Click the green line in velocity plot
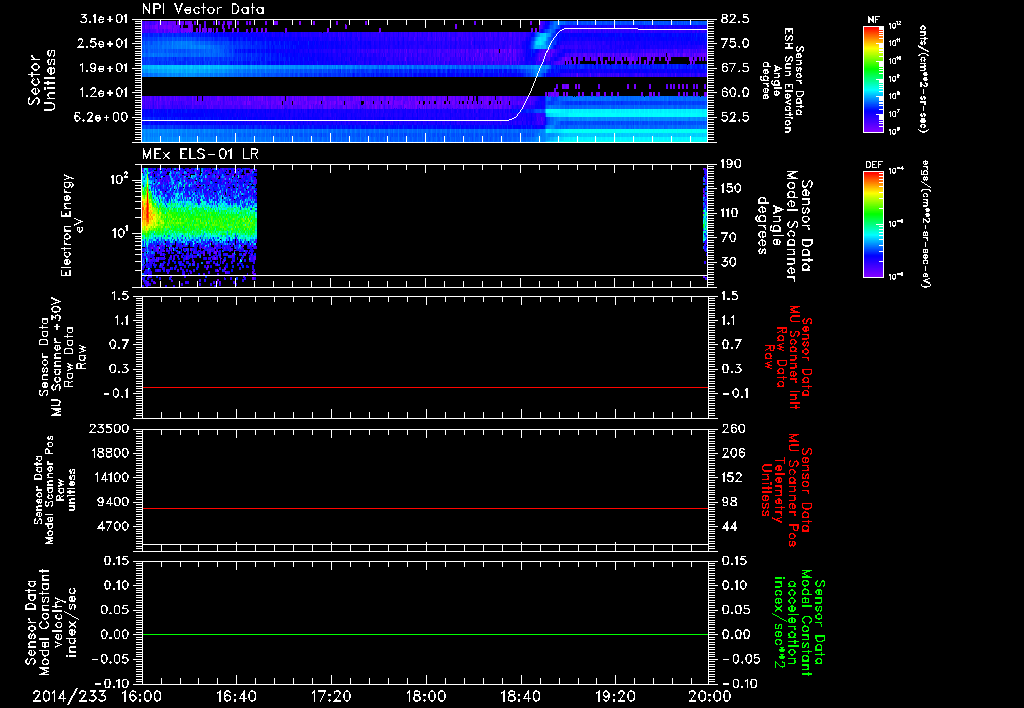The height and width of the screenshot is (708, 1024). [424, 634]
